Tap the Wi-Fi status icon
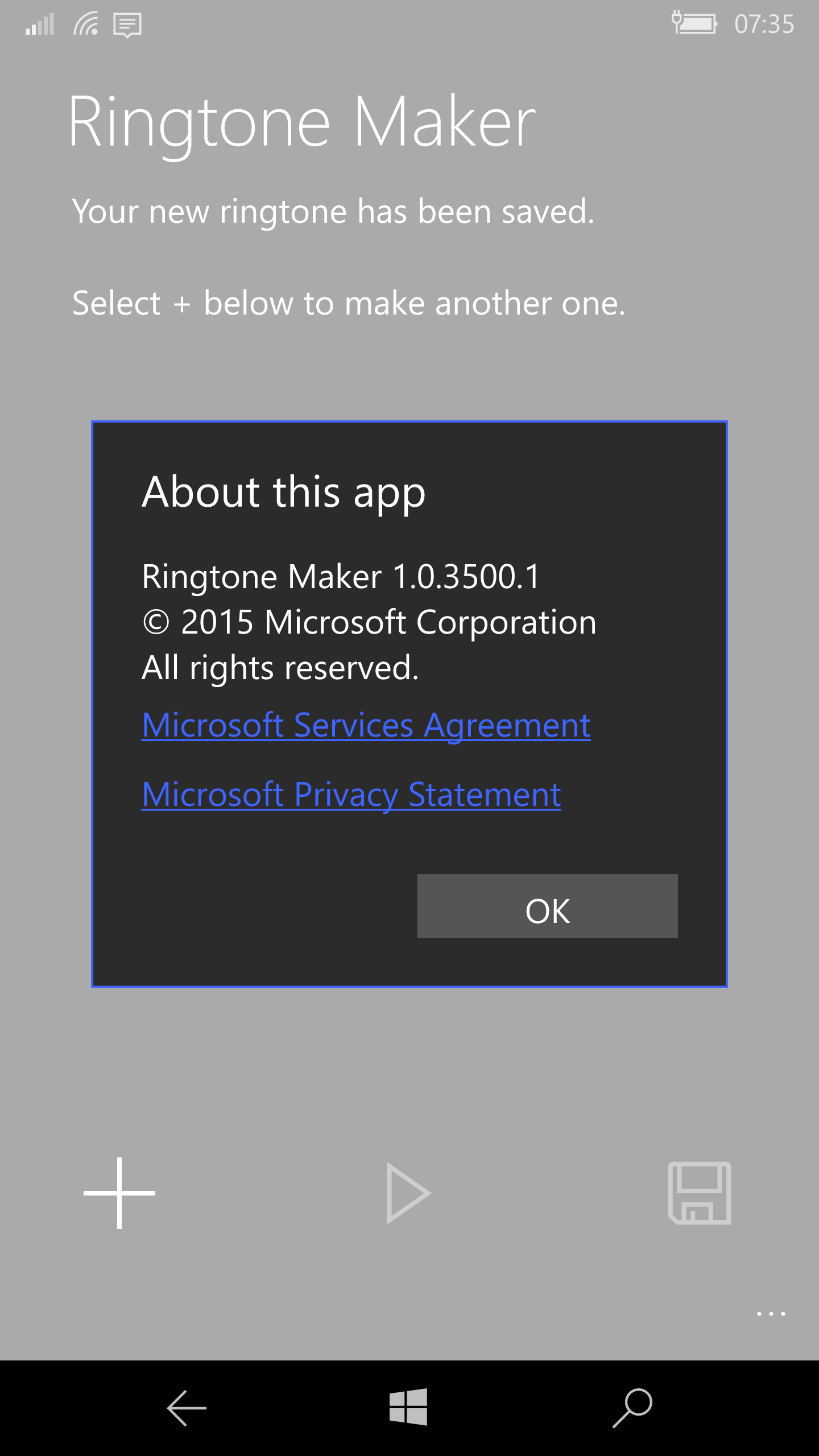This screenshot has height=1456, width=819. pyautogui.click(x=86, y=24)
